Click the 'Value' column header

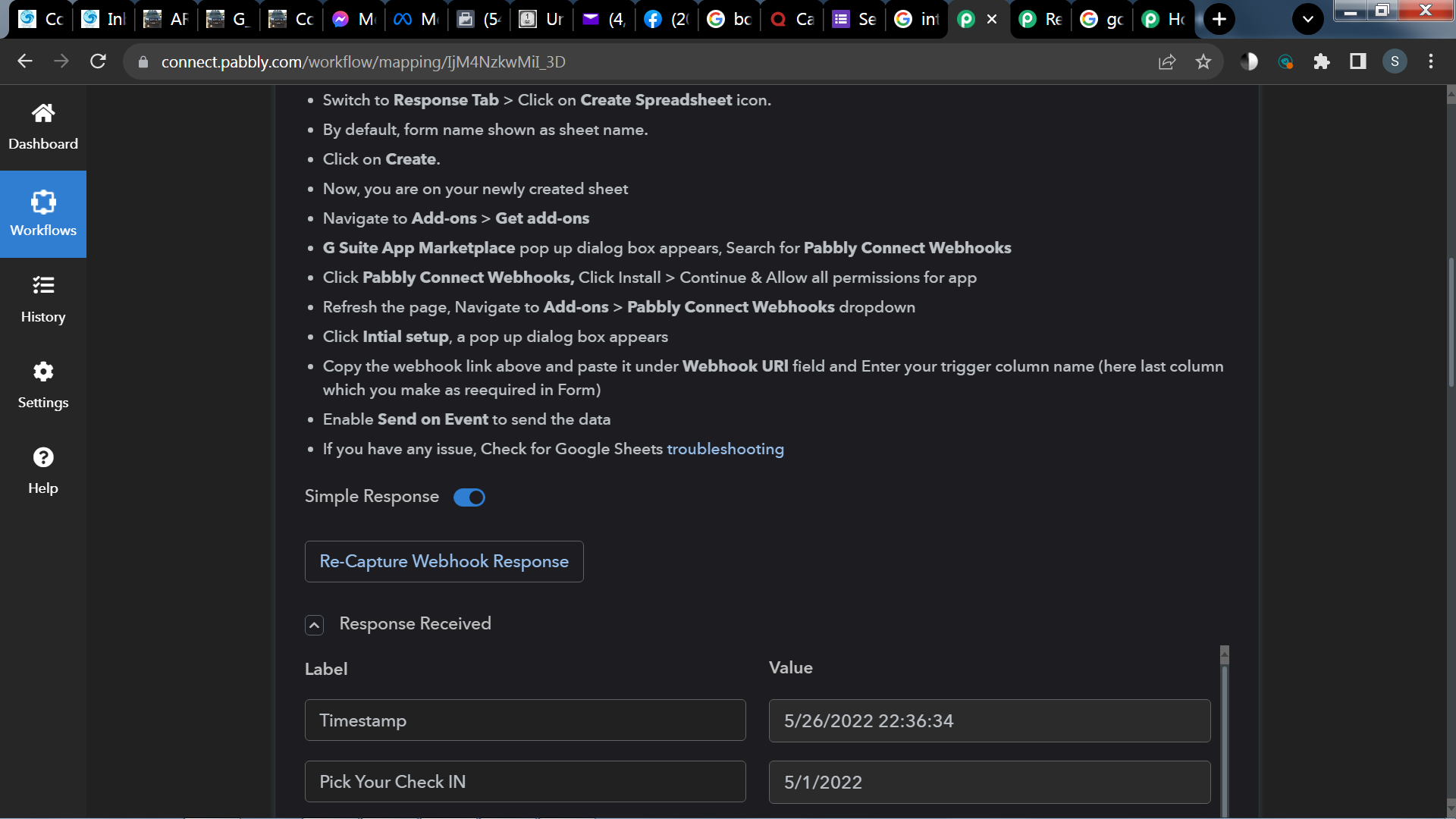tap(791, 667)
